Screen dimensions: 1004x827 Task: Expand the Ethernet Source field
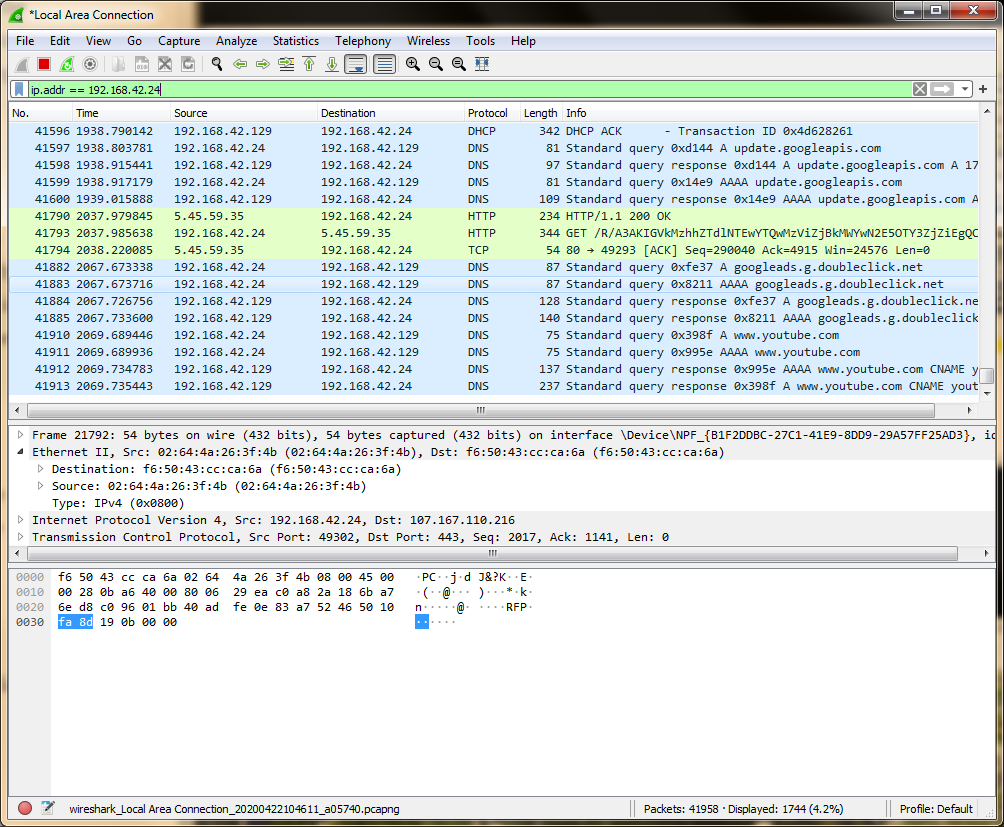click(40, 486)
